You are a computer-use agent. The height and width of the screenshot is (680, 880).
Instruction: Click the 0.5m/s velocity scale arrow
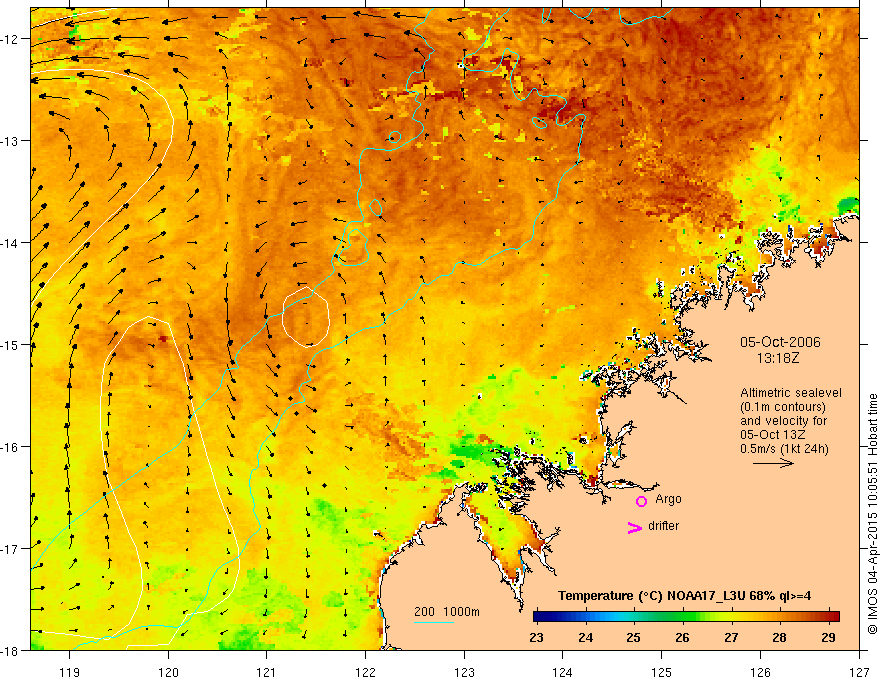pos(773,463)
